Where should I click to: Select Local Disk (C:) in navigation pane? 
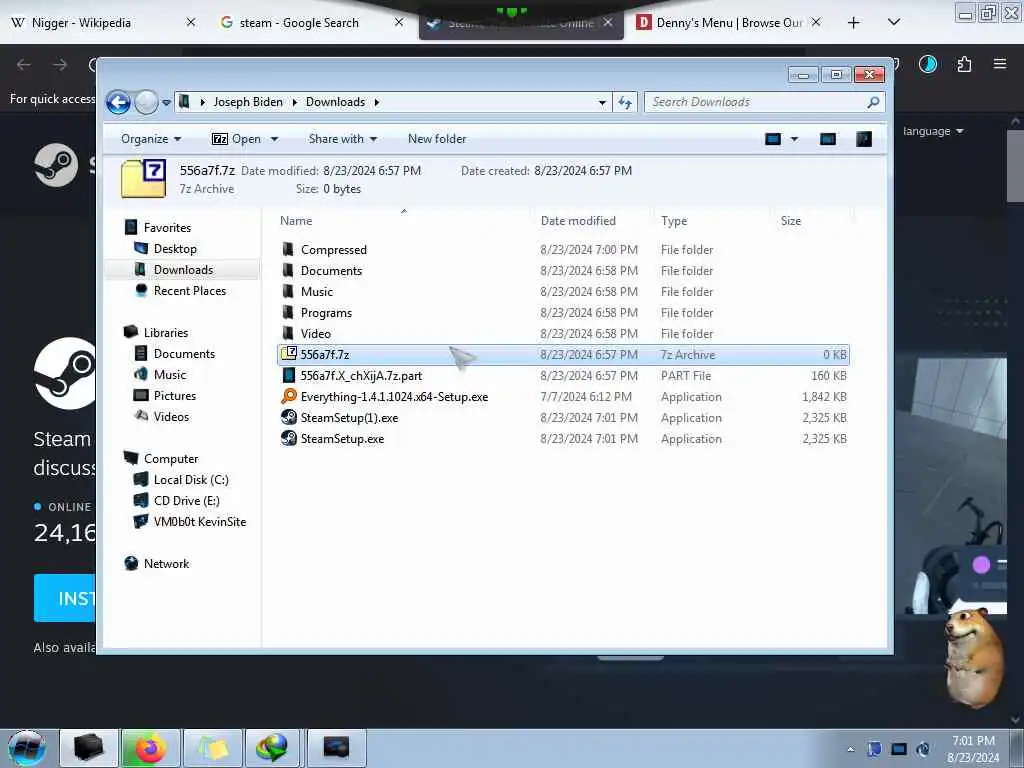tap(191, 479)
